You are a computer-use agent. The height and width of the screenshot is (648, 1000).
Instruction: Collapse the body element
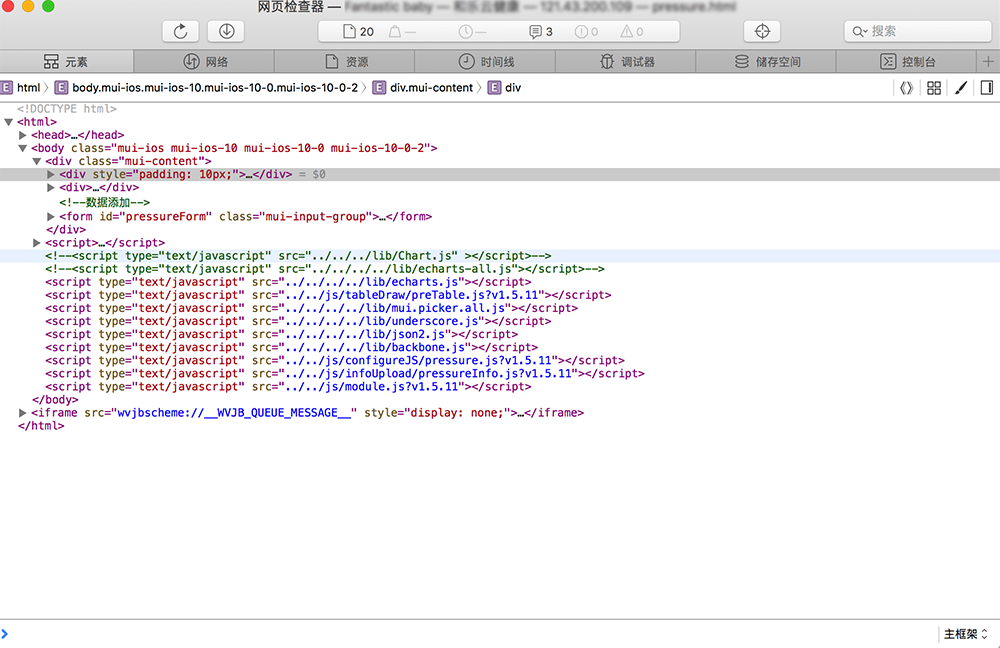coord(22,148)
